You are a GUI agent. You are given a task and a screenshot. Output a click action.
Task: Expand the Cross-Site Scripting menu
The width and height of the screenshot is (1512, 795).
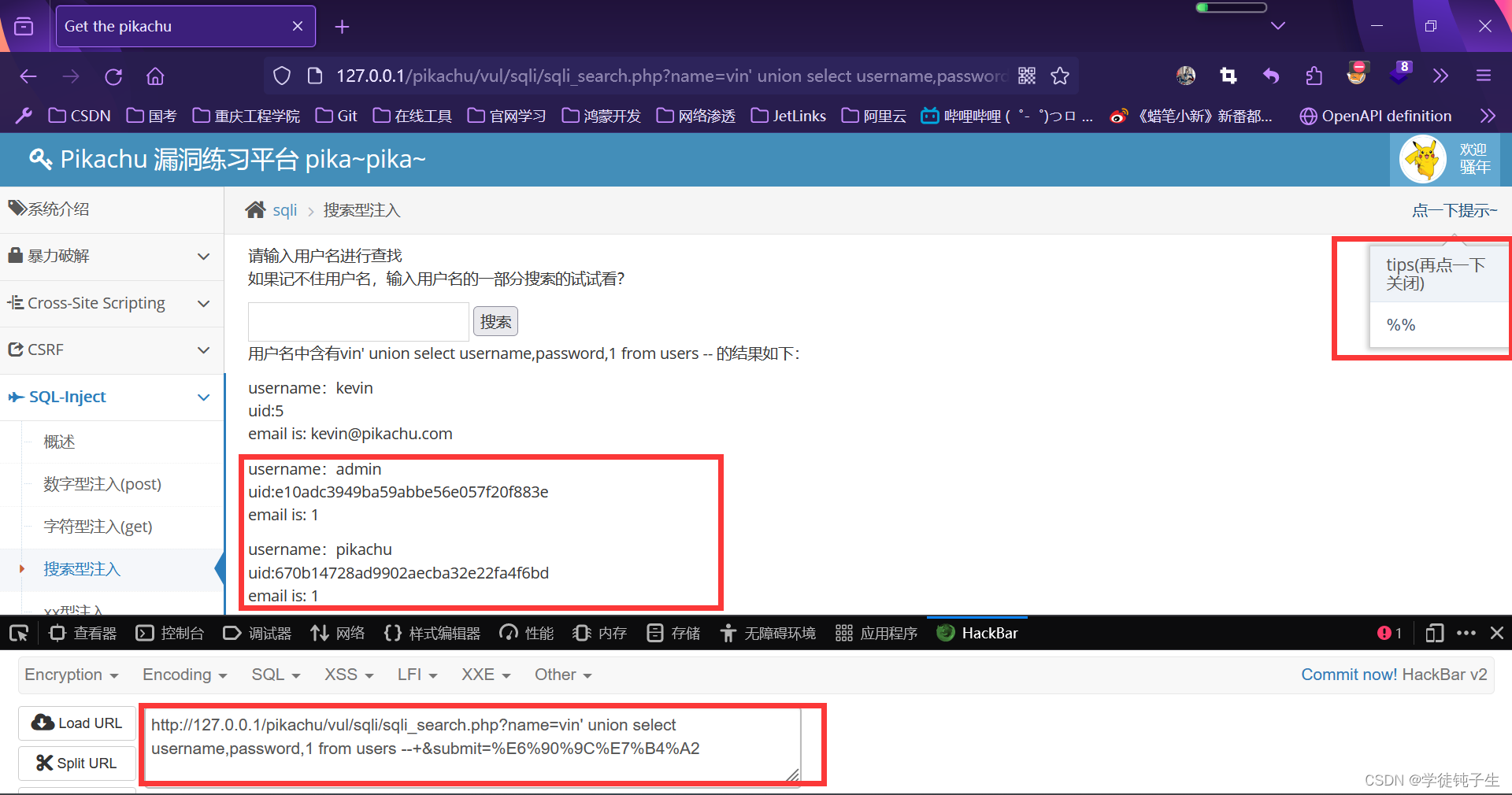pos(112,303)
